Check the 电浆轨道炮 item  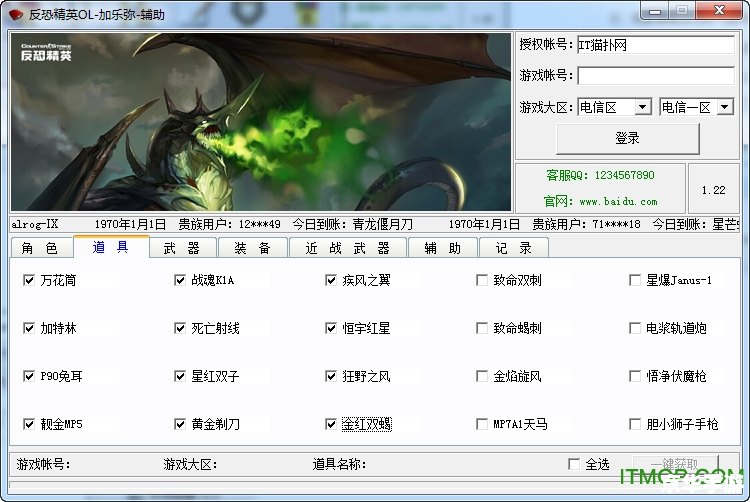(x=635, y=328)
